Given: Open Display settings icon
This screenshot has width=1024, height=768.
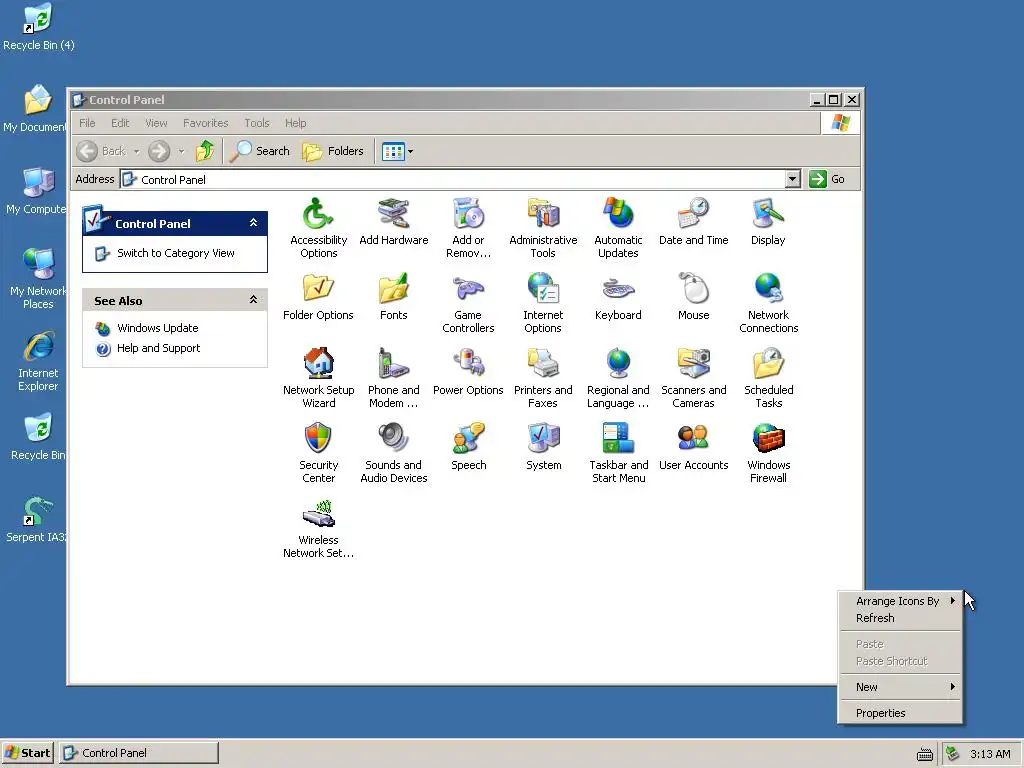Looking at the screenshot, I should (x=768, y=222).
